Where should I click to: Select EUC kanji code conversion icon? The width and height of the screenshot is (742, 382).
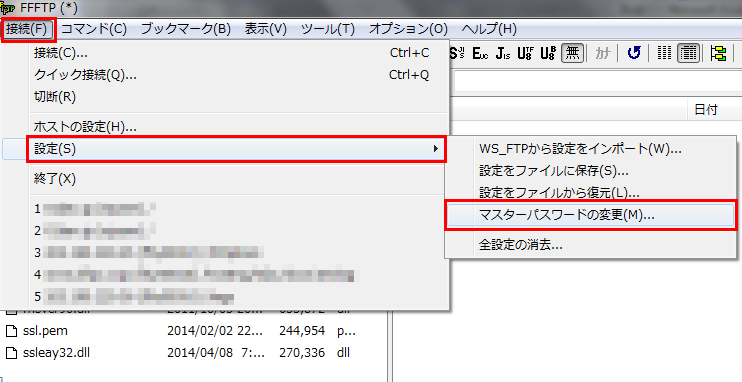coord(480,53)
